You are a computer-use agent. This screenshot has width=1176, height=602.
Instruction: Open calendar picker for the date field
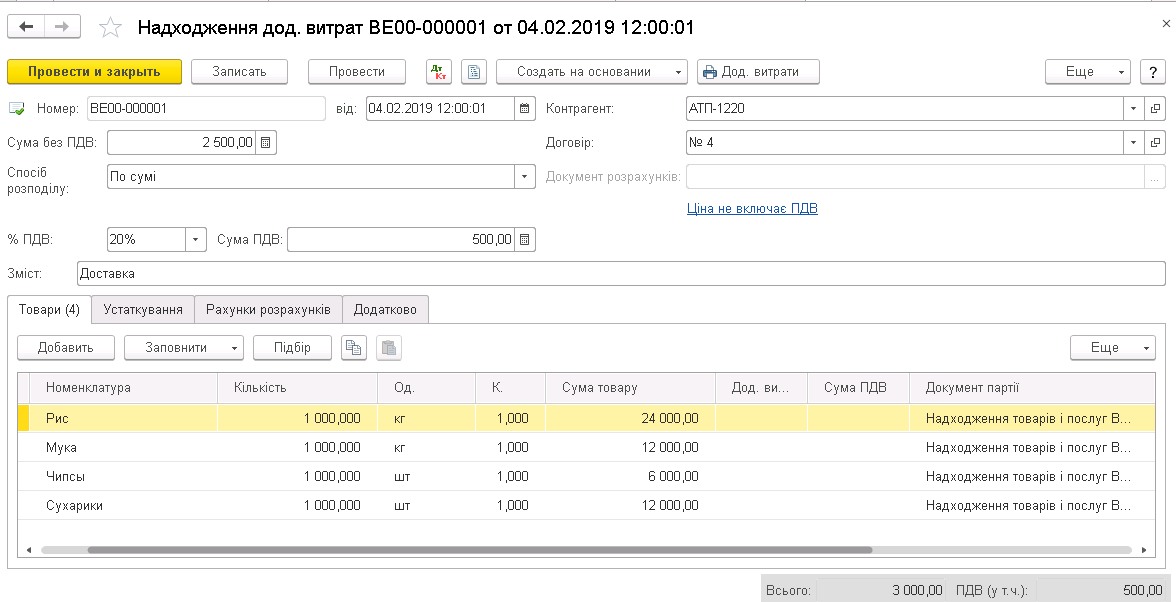coord(525,109)
